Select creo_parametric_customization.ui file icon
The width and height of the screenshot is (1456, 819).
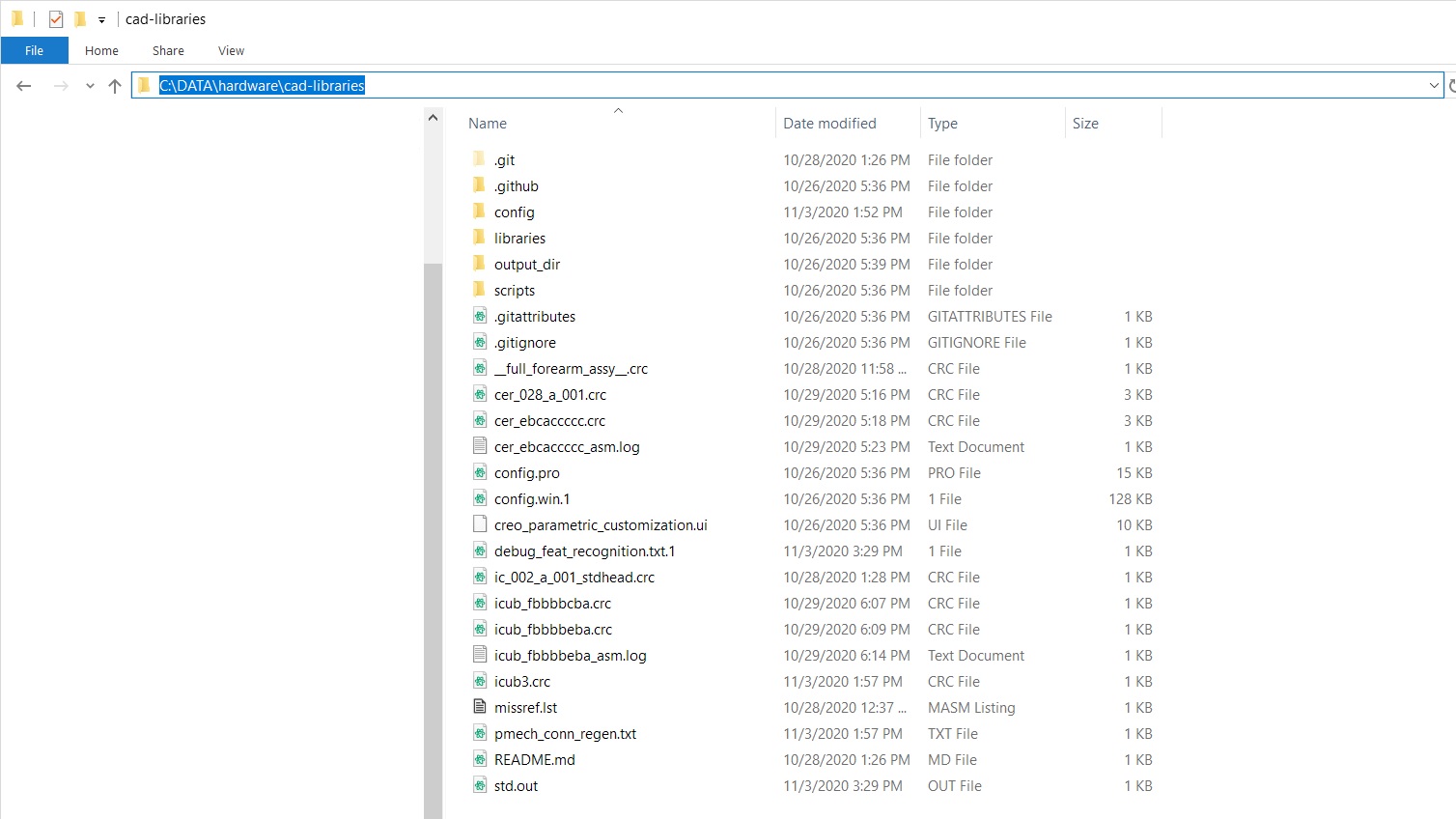click(x=480, y=524)
